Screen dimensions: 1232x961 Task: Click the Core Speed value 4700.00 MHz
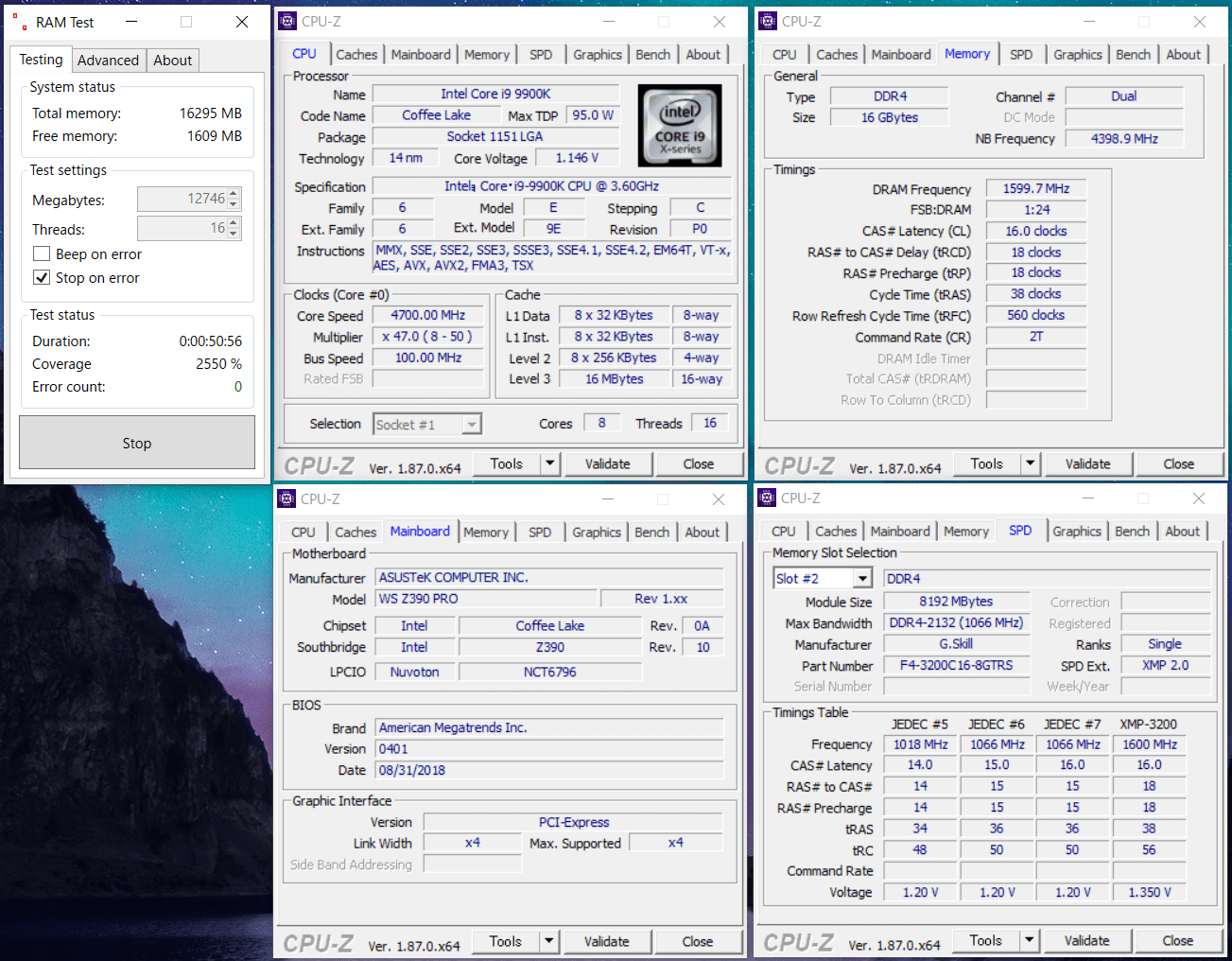point(428,315)
